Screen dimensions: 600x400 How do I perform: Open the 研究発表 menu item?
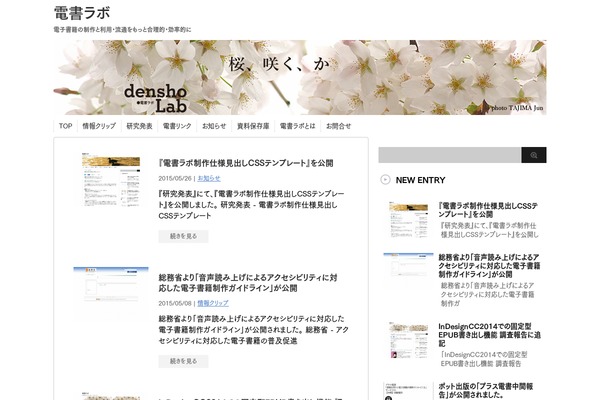pyautogui.click(x=139, y=126)
